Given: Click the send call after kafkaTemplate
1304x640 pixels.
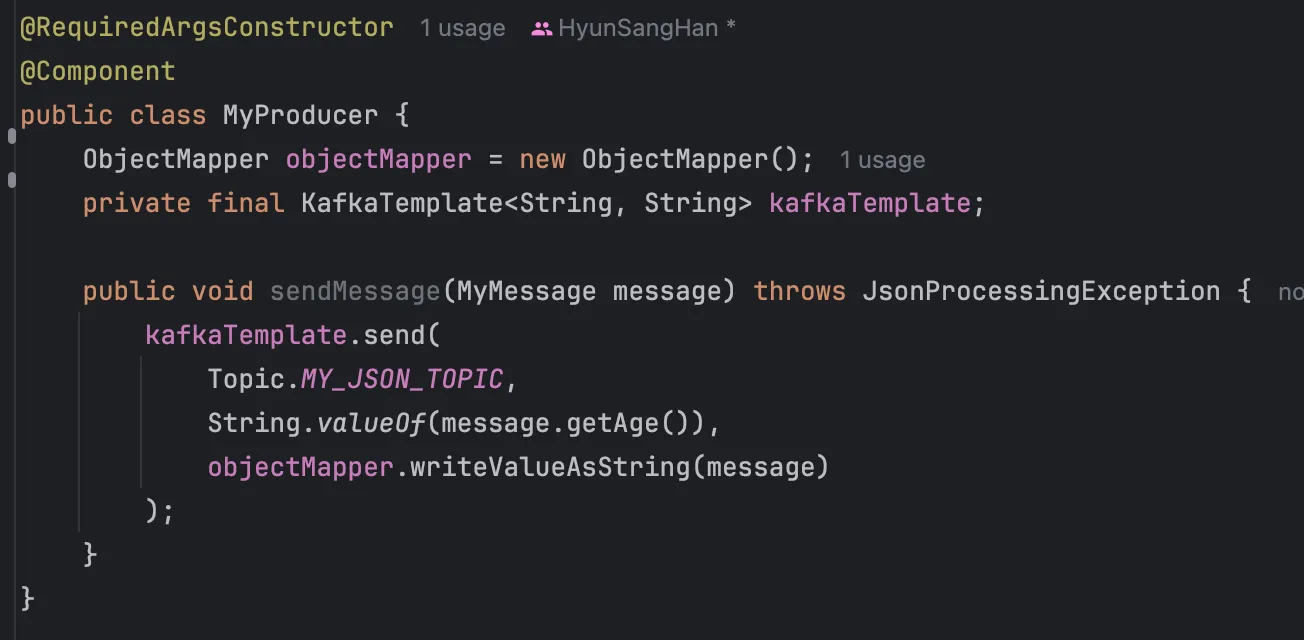Looking at the screenshot, I should click(394, 335).
